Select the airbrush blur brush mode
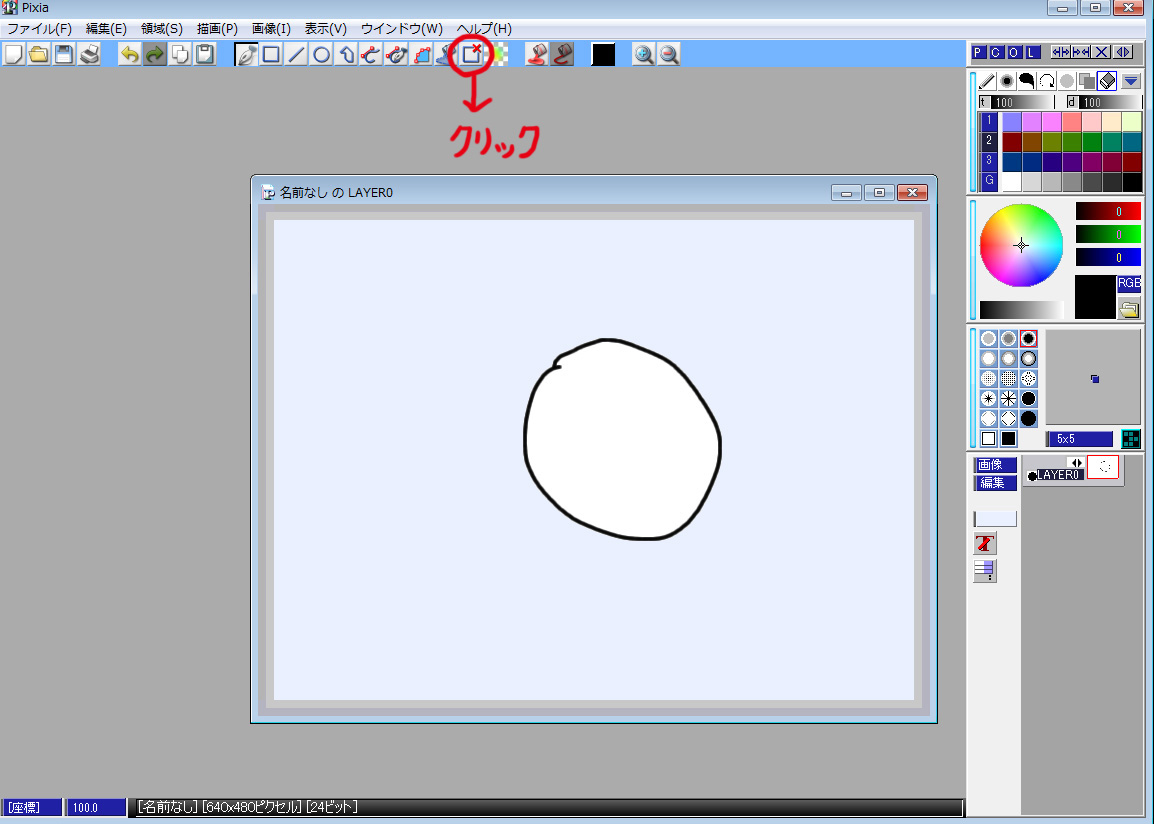This screenshot has width=1154, height=824. (1008, 81)
